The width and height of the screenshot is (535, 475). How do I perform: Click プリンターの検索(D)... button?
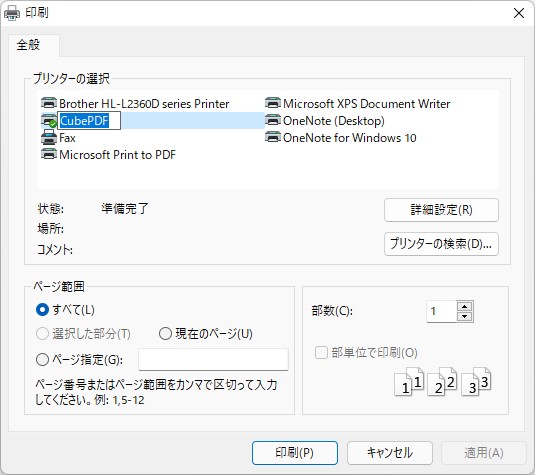tap(441, 244)
